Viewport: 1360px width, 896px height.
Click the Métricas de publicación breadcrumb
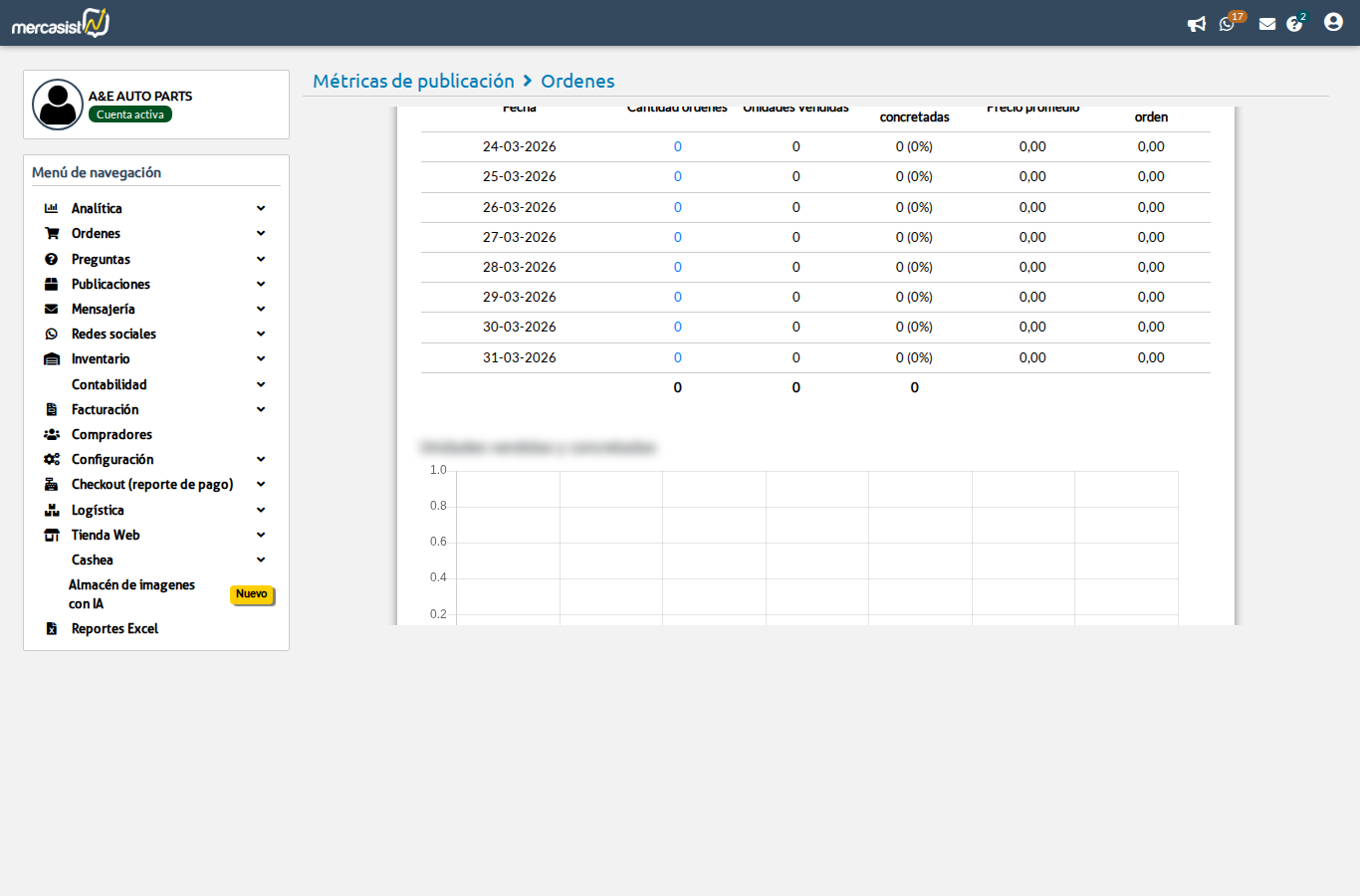click(413, 81)
